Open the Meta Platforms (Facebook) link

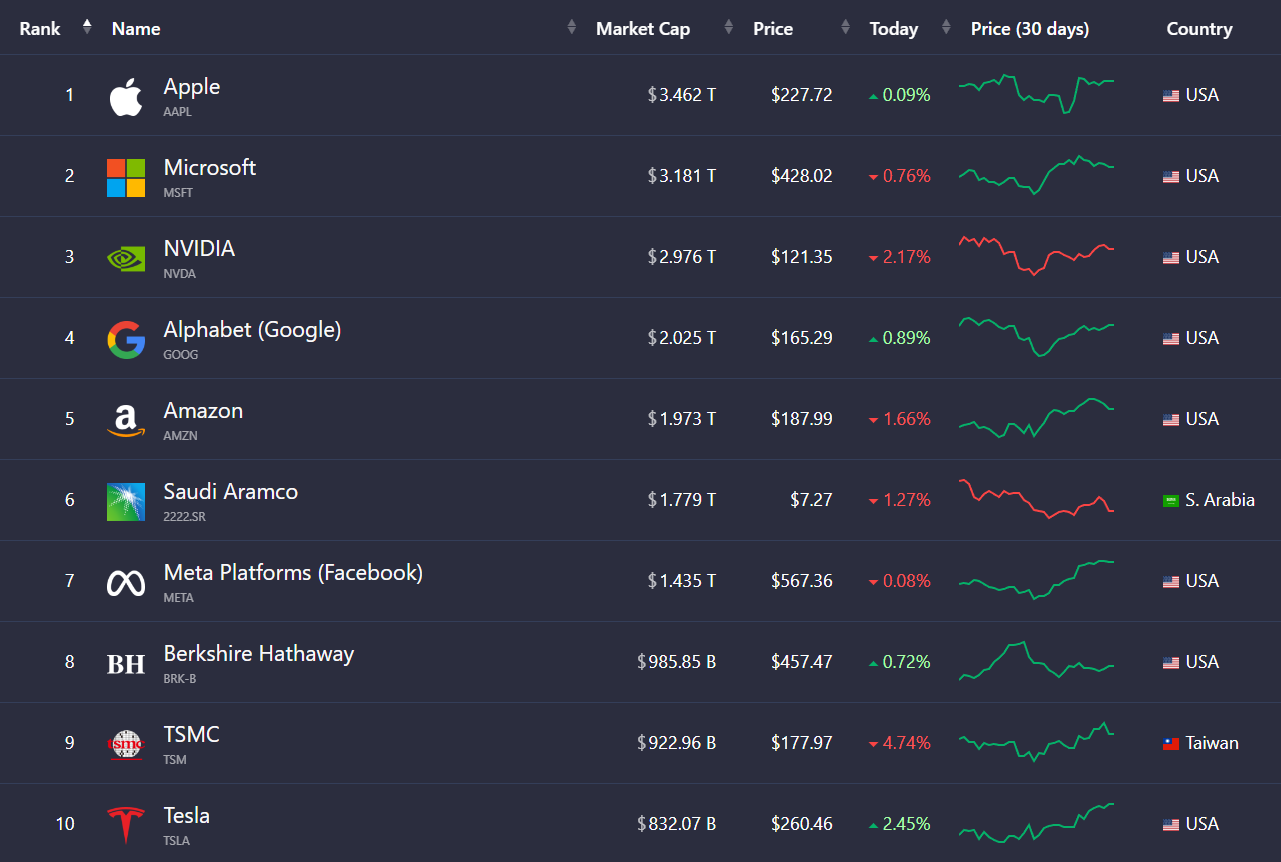(293, 572)
